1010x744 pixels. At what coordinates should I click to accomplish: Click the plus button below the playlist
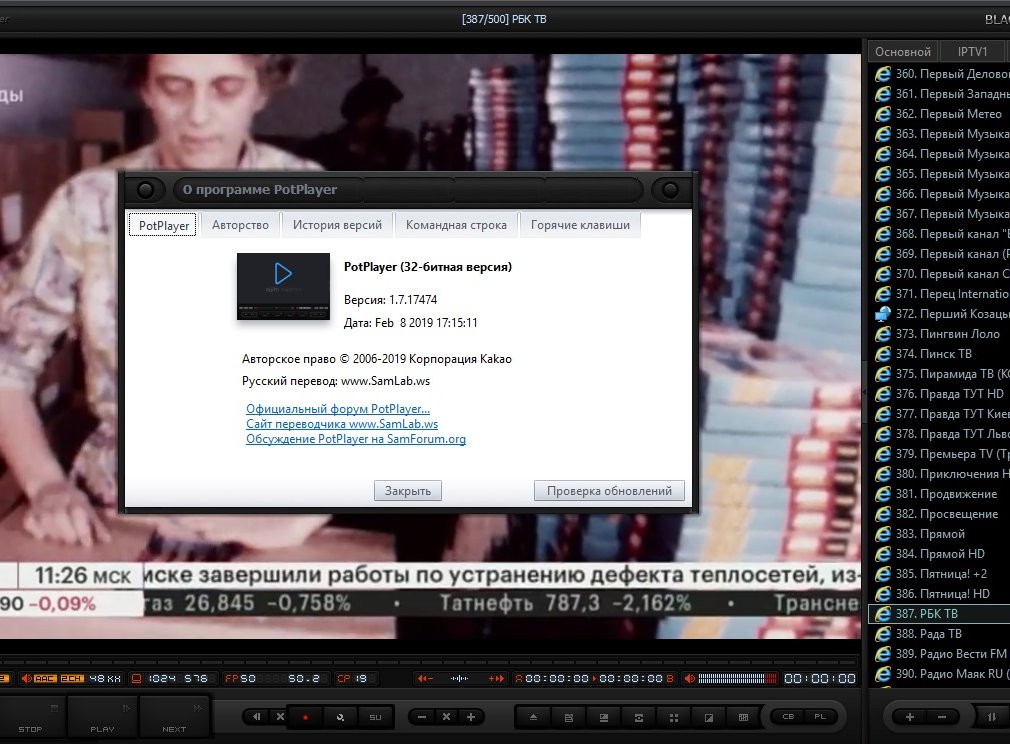(x=910, y=717)
